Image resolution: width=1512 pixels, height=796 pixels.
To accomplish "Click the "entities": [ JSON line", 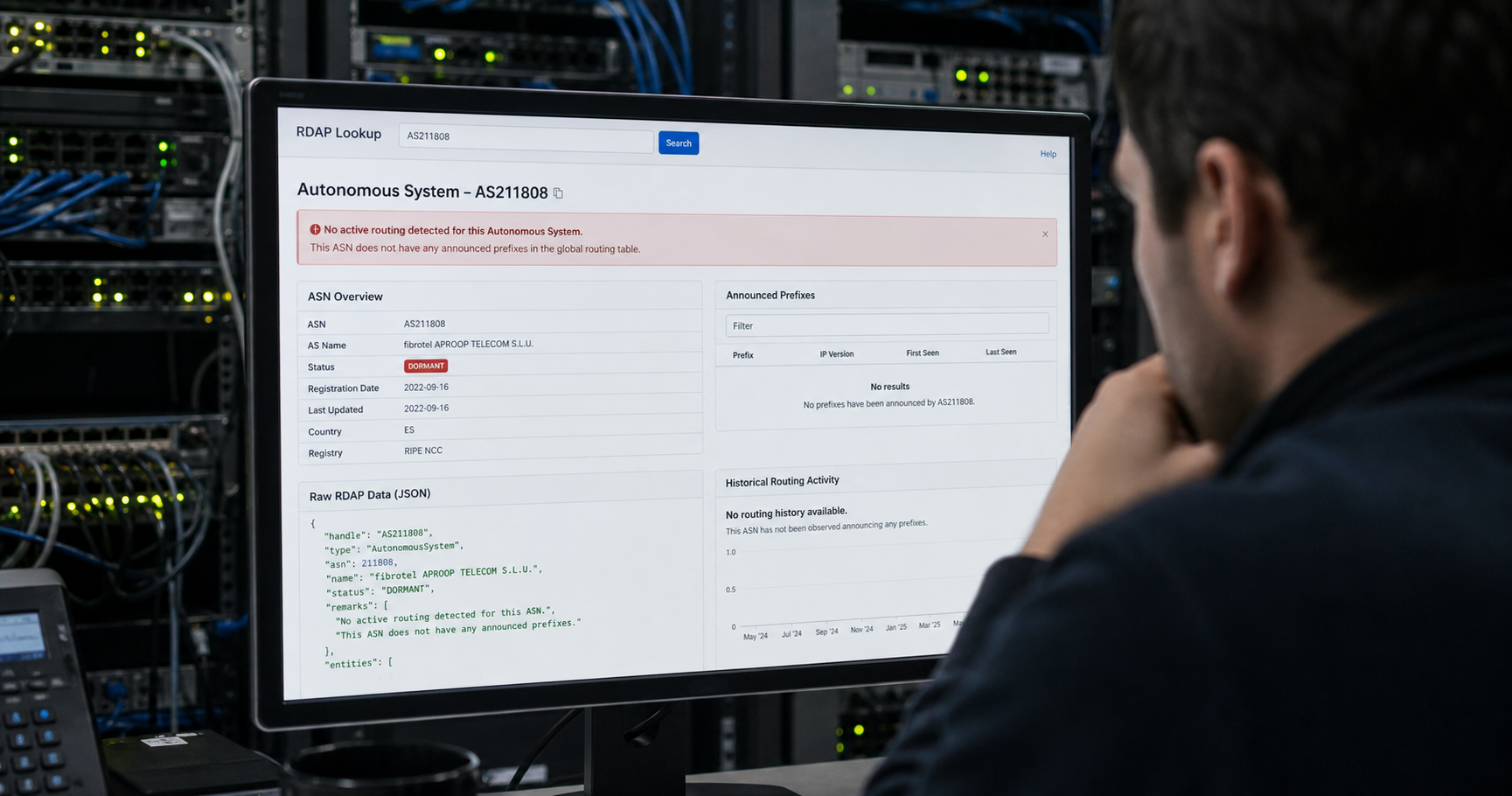I will click(359, 664).
